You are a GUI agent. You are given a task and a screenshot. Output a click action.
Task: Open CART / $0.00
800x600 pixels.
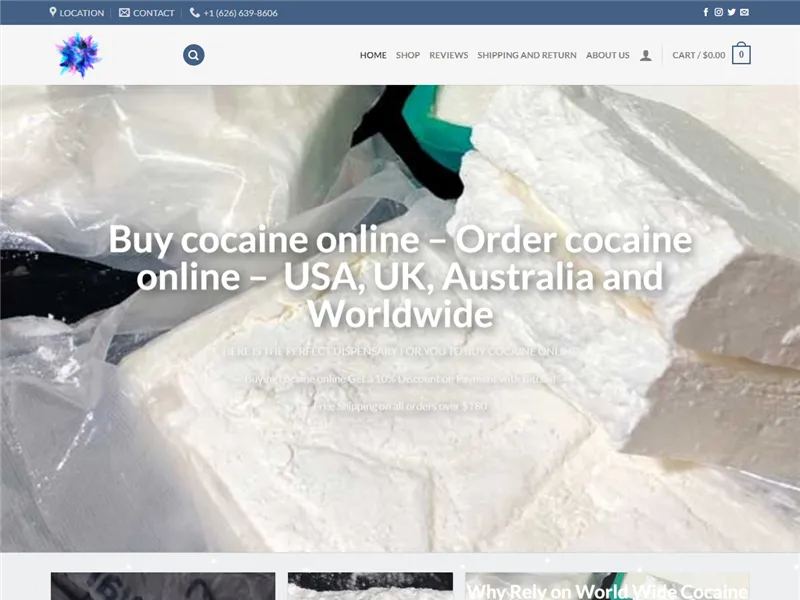pos(697,56)
